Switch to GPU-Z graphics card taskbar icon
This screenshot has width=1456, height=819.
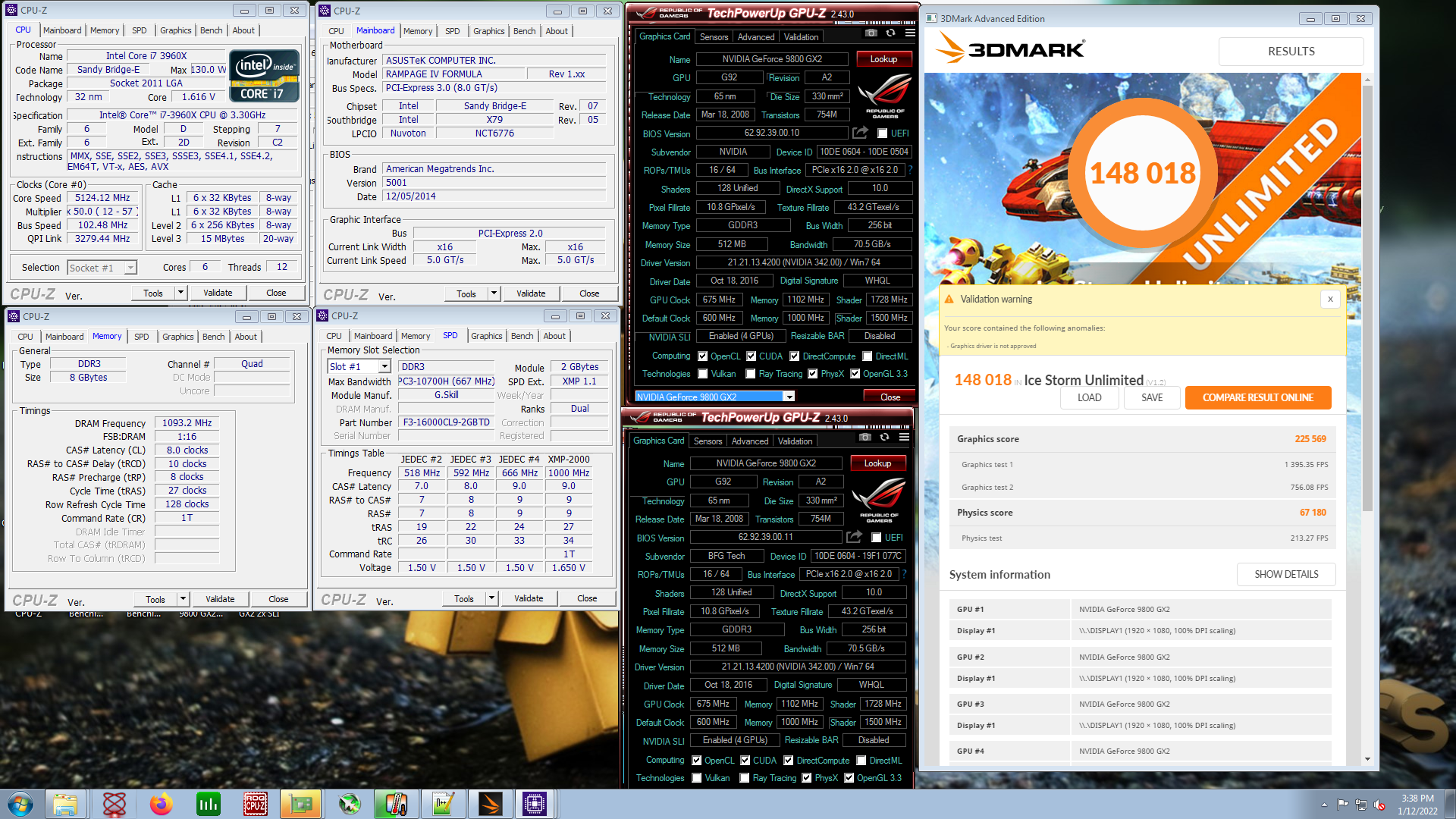coord(301,804)
